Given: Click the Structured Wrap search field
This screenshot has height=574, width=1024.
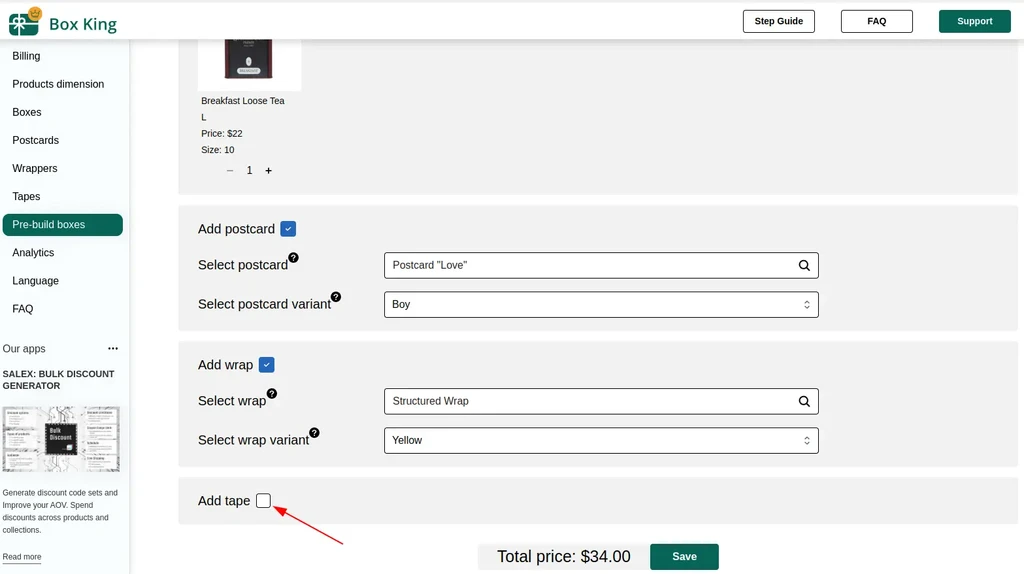Looking at the screenshot, I should (x=601, y=401).
